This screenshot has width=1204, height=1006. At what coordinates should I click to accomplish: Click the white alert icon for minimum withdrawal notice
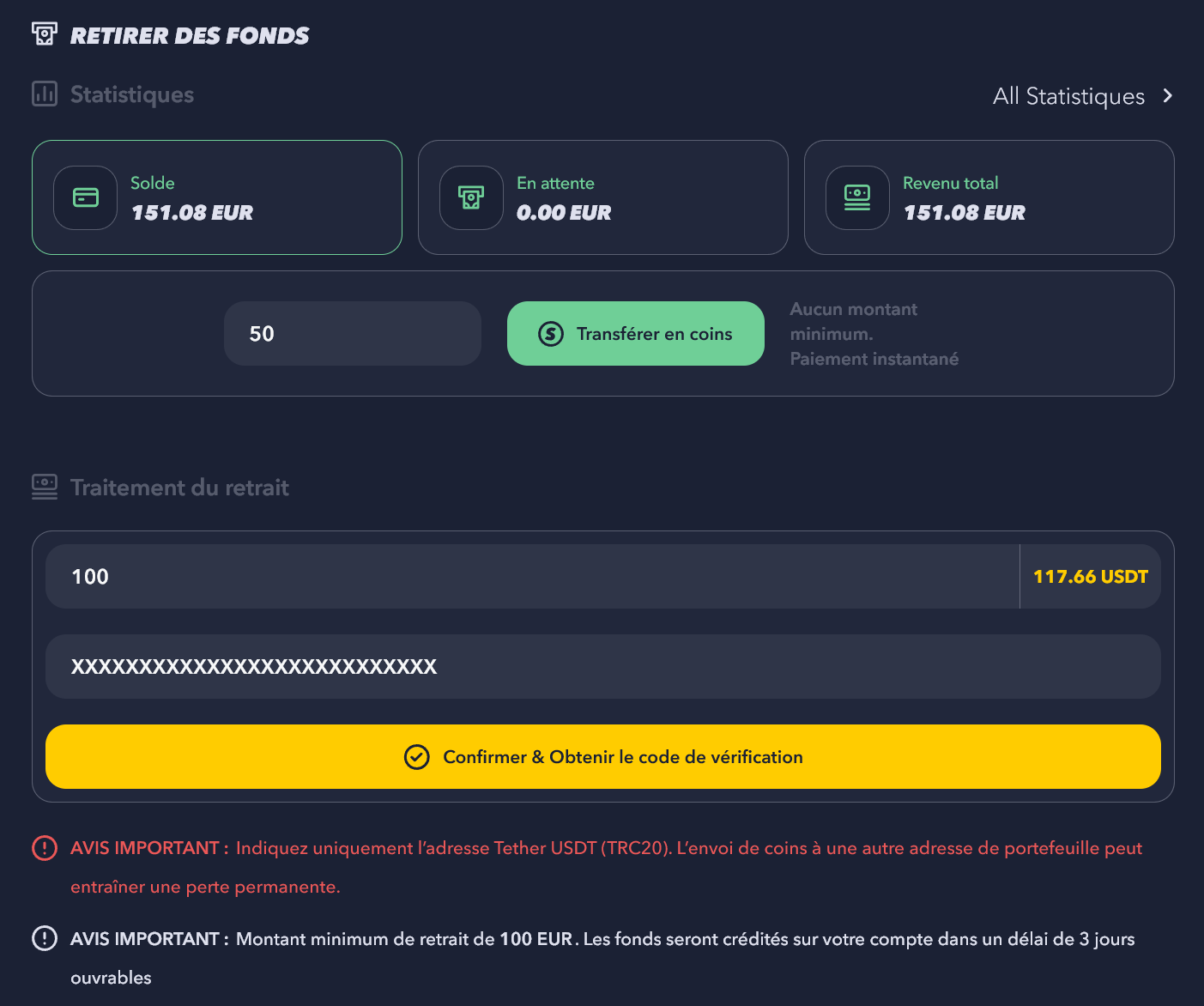coord(45,938)
